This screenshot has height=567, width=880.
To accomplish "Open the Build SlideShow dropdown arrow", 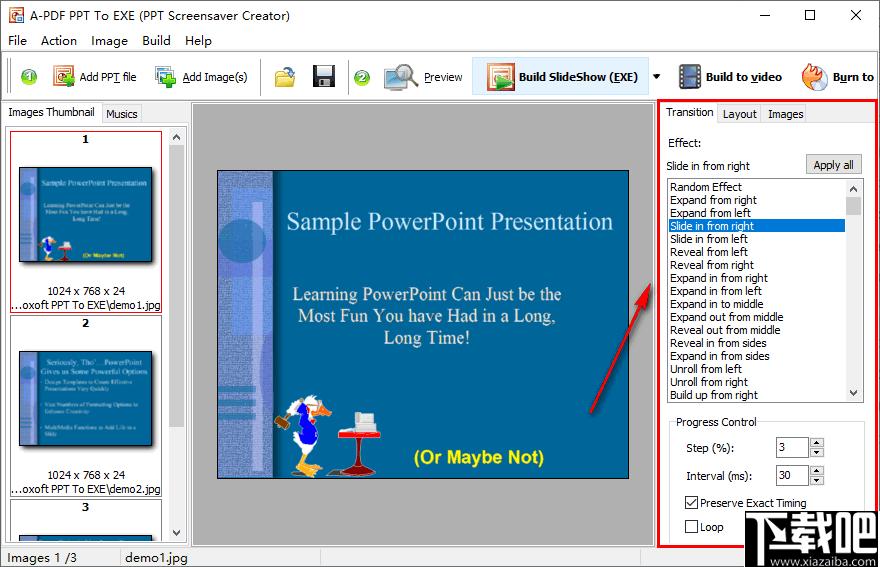I will (656, 76).
